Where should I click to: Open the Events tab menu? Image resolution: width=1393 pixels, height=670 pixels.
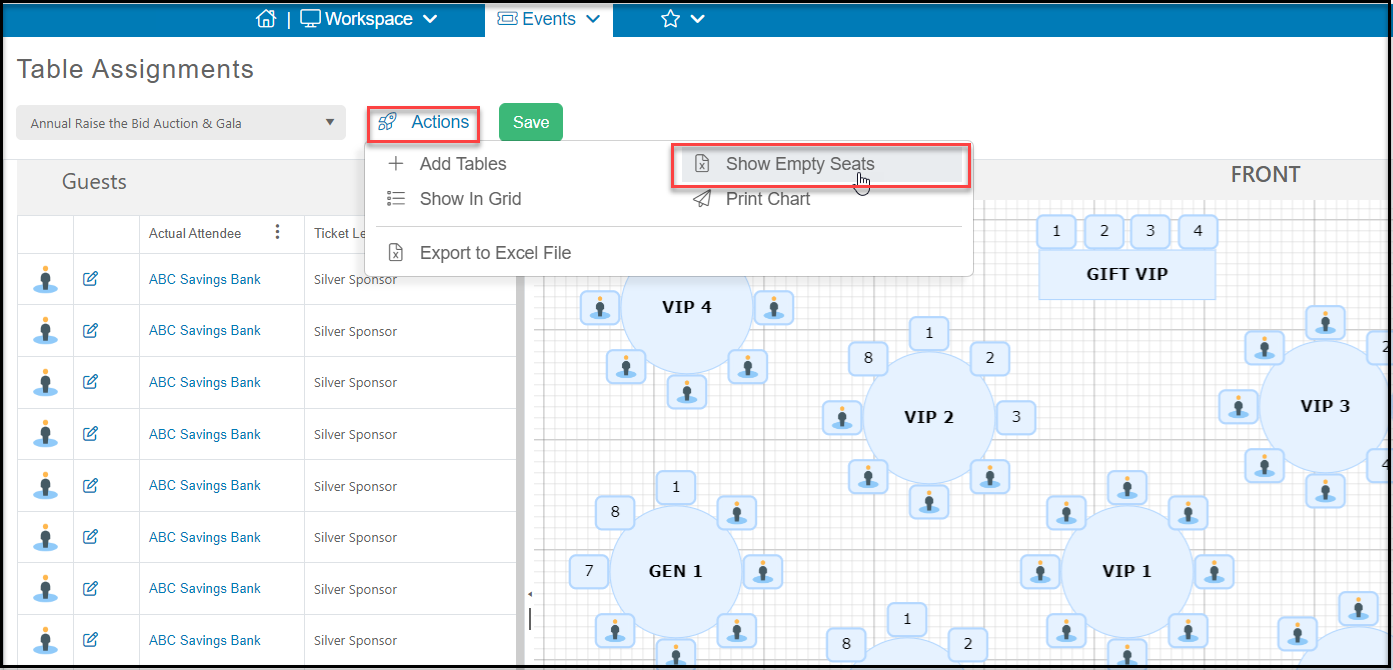coord(549,19)
